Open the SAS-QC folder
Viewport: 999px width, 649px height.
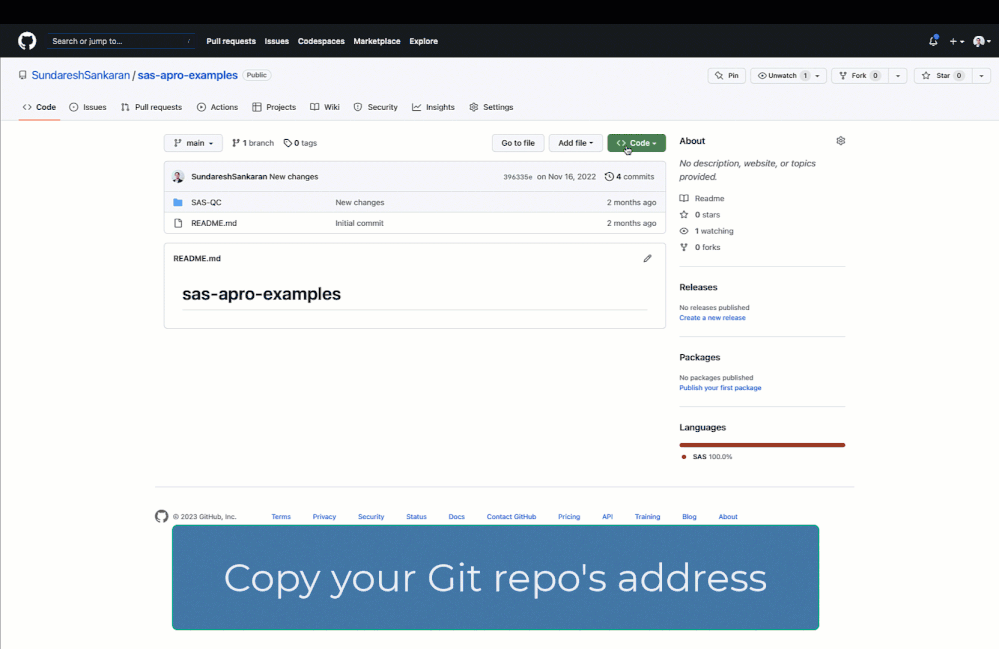(206, 203)
